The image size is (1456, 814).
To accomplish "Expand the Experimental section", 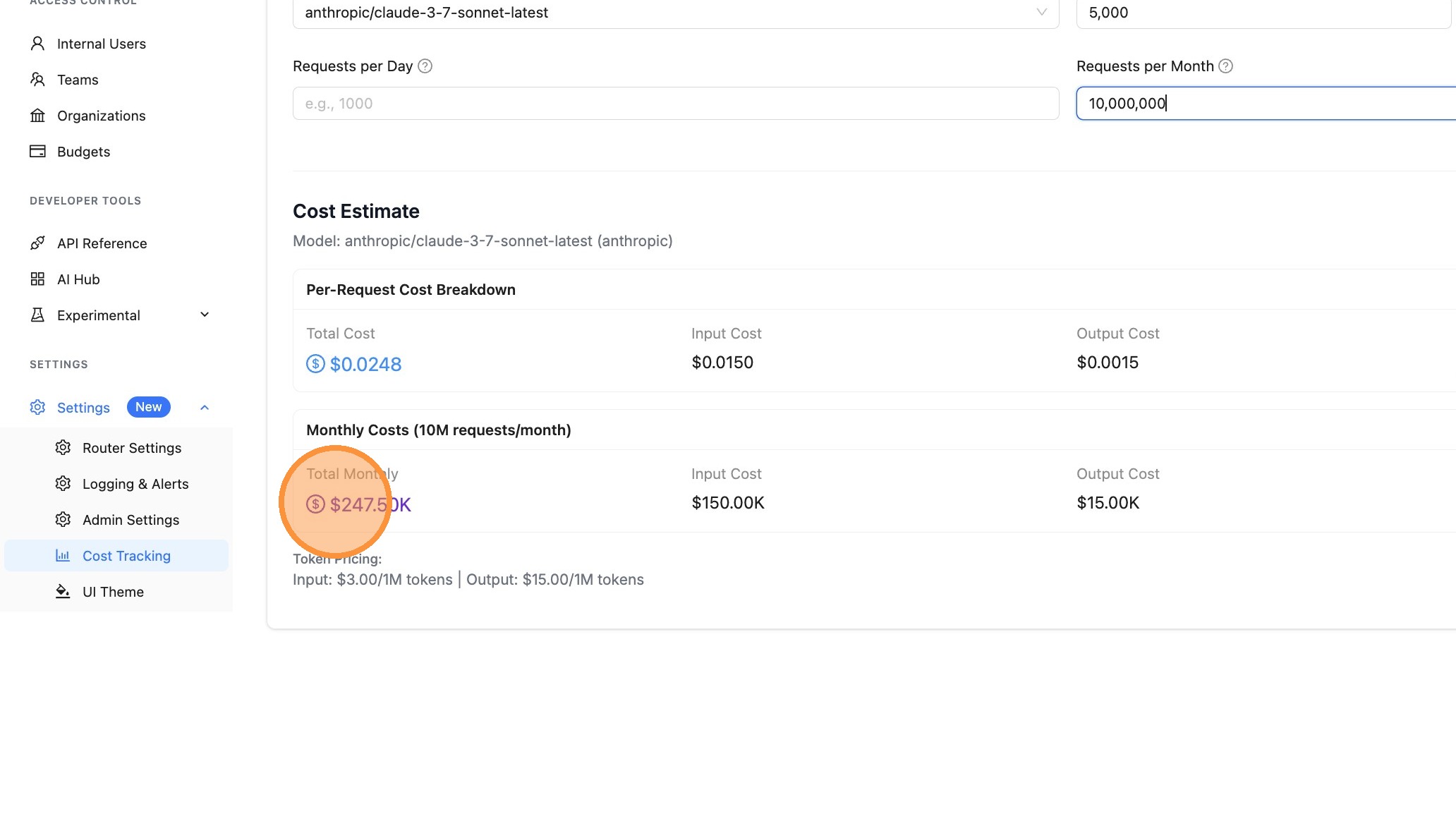I will coord(204,315).
